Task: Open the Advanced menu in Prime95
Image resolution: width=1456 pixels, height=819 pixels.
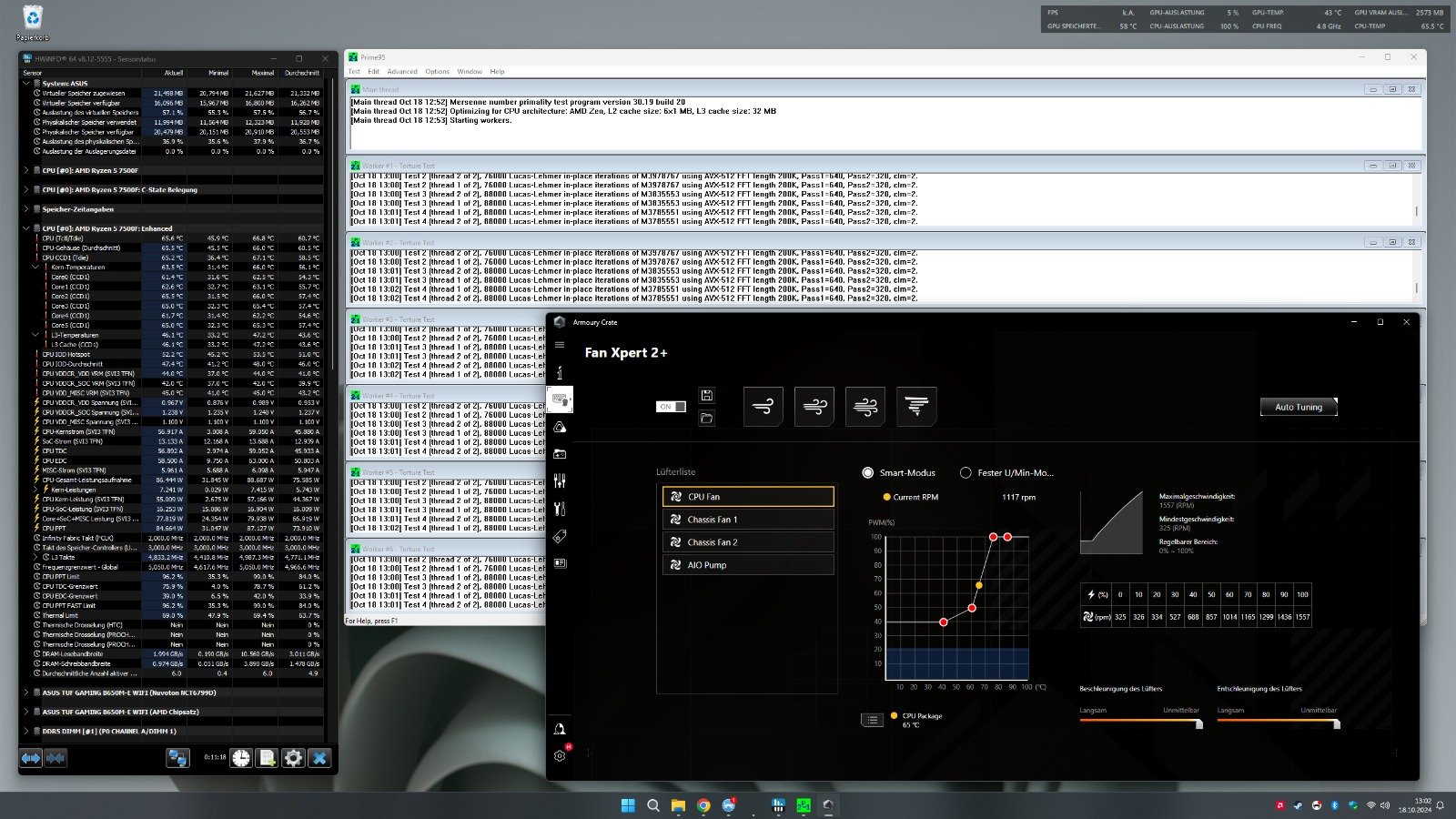Action: point(402,71)
